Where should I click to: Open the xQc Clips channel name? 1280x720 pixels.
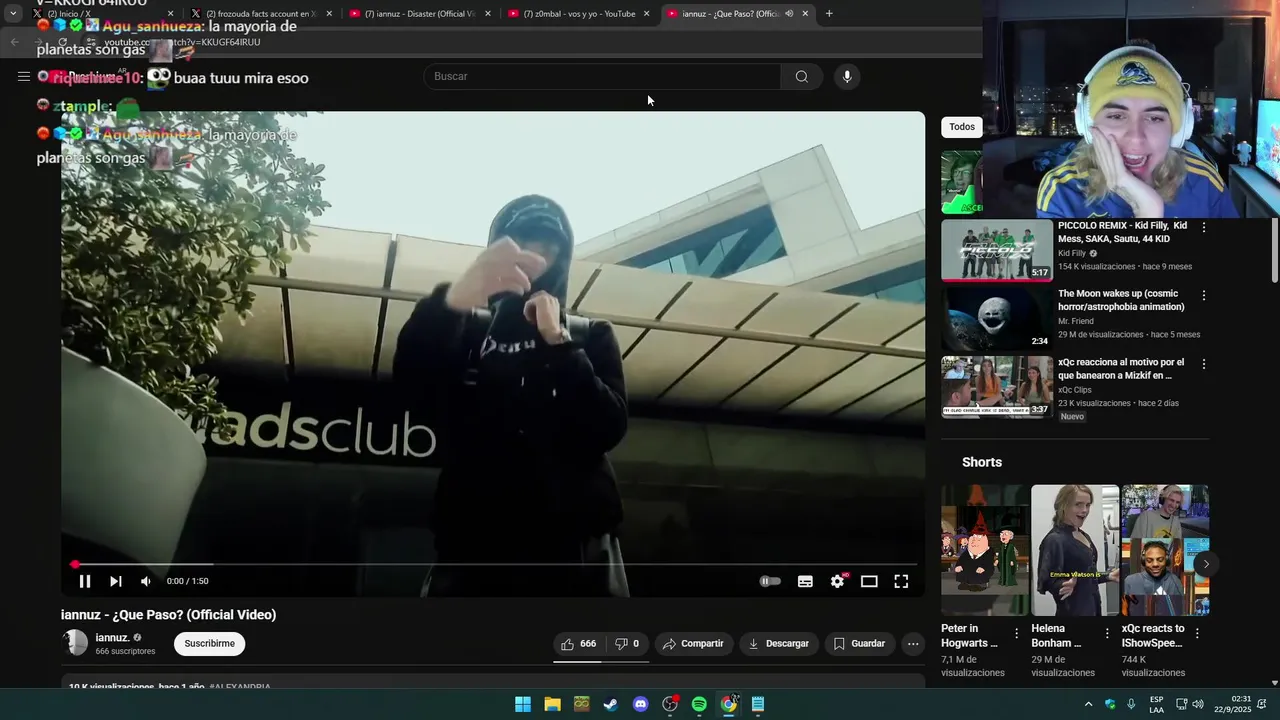click(1075, 390)
